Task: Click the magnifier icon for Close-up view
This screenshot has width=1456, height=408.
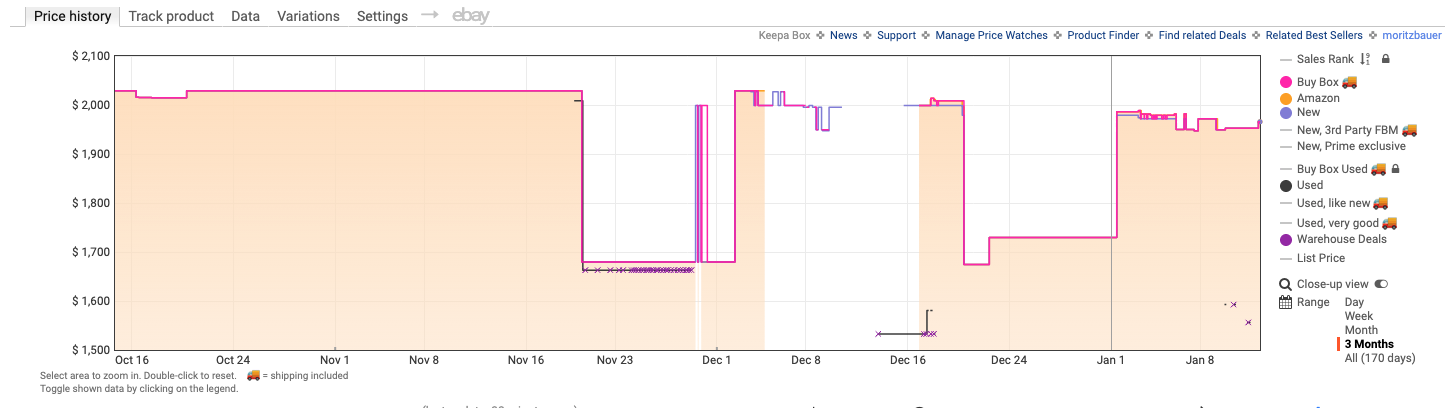Action: 1285,284
